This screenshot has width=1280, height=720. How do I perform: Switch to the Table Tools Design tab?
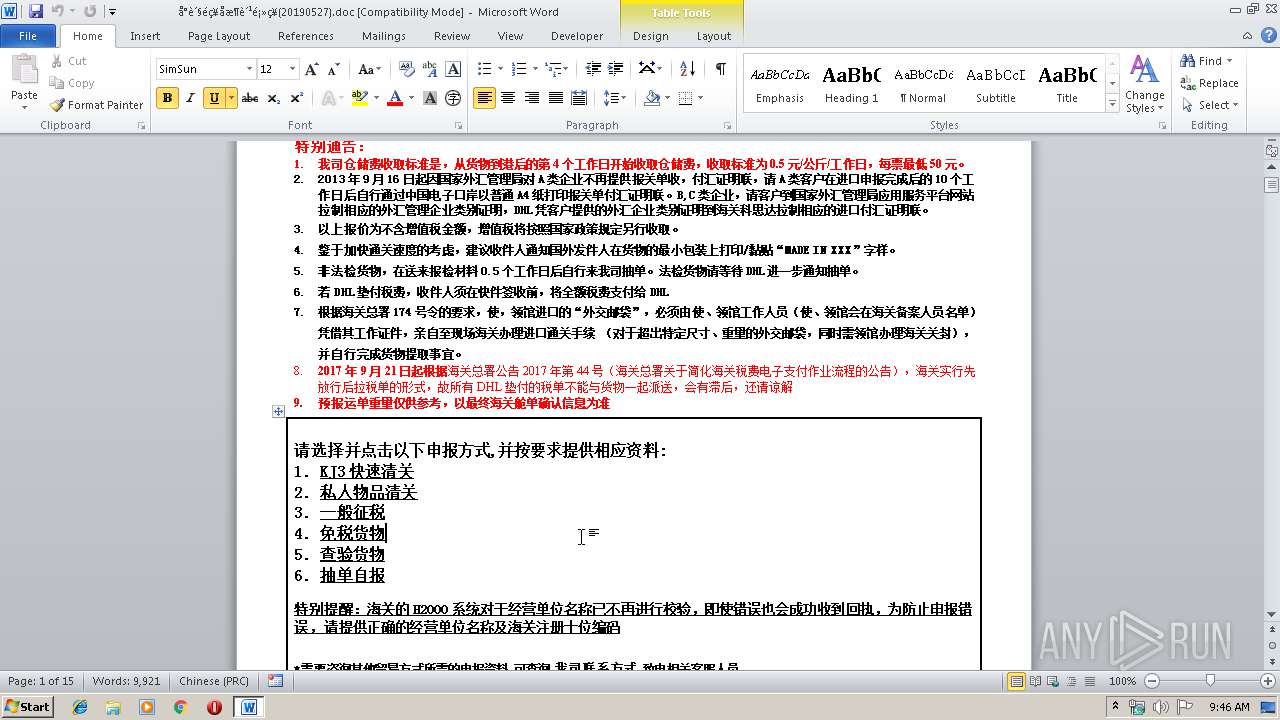651,36
